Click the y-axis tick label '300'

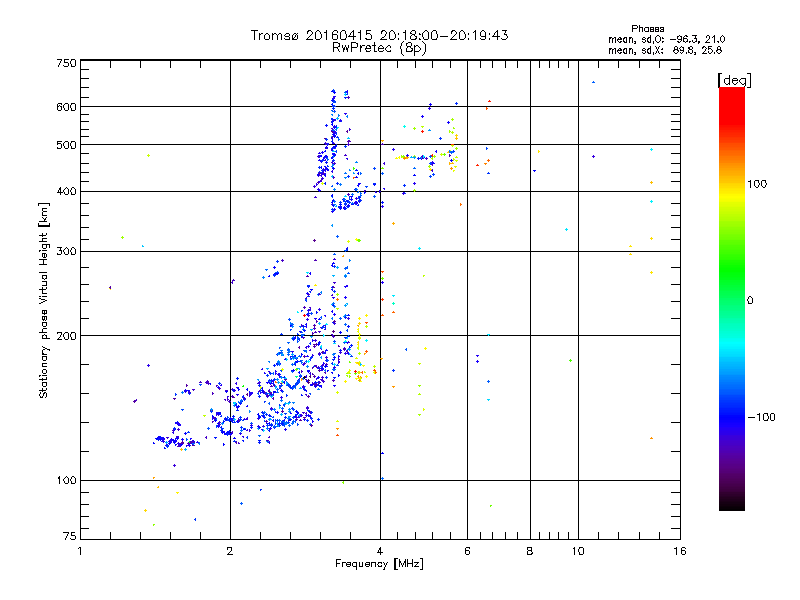67,252
